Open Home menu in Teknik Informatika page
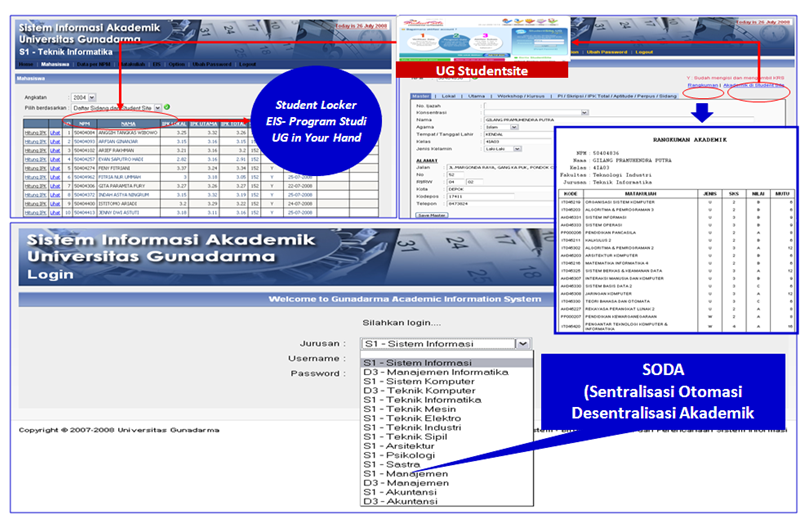Image resolution: width=805 pixels, height=517 pixels. [x=26, y=64]
